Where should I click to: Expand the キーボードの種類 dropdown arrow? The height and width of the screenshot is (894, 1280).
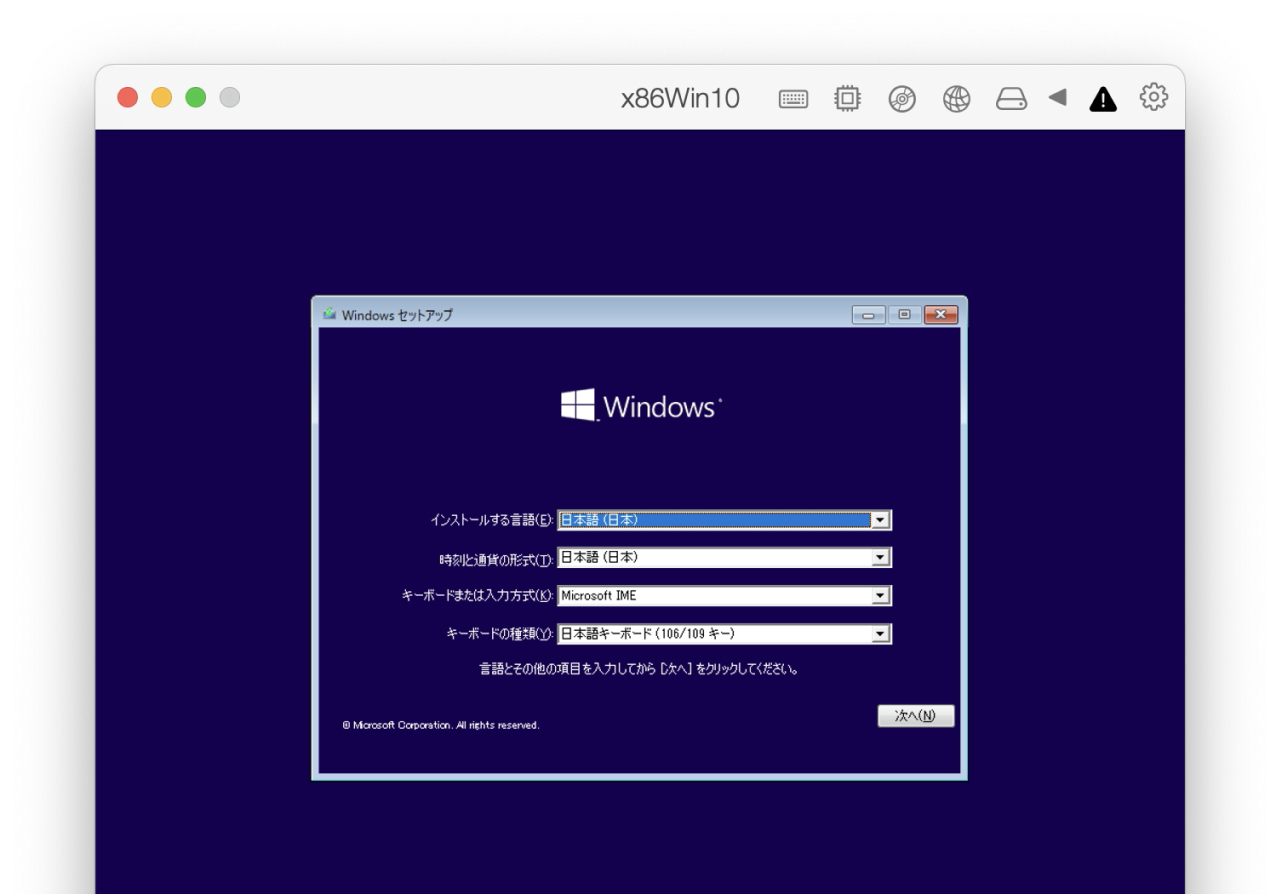[x=880, y=634]
